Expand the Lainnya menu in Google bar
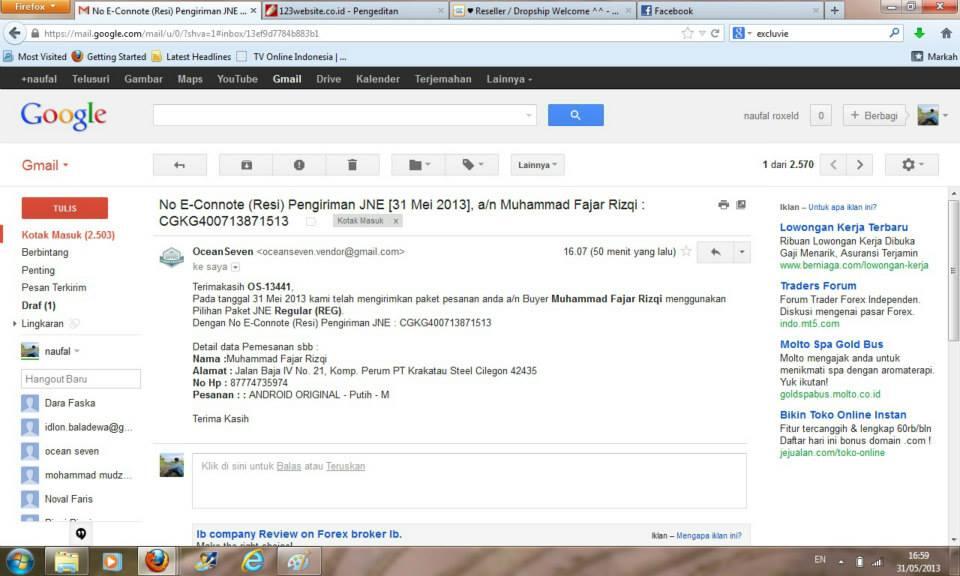Image resolution: width=960 pixels, height=576 pixels. tap(509, 79)
